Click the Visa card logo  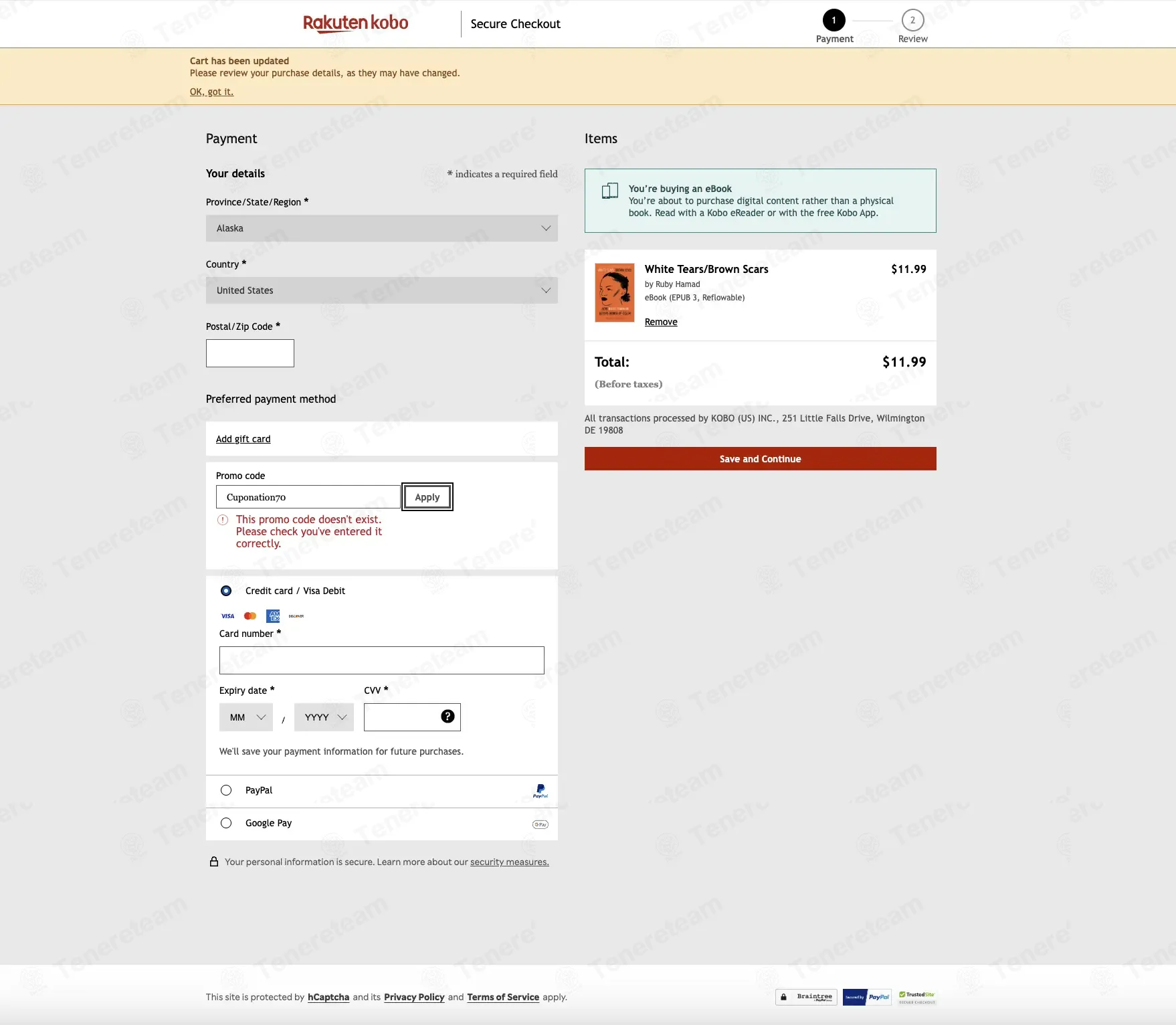point(228,616)
